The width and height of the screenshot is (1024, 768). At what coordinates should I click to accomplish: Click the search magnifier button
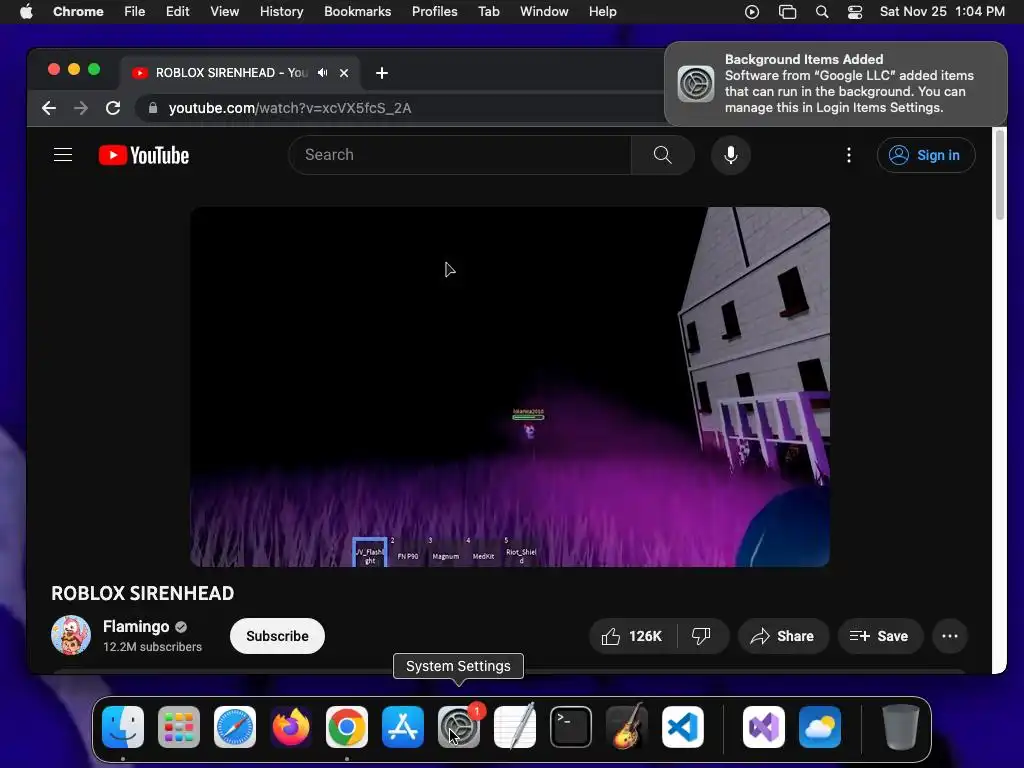click(662, 155)
